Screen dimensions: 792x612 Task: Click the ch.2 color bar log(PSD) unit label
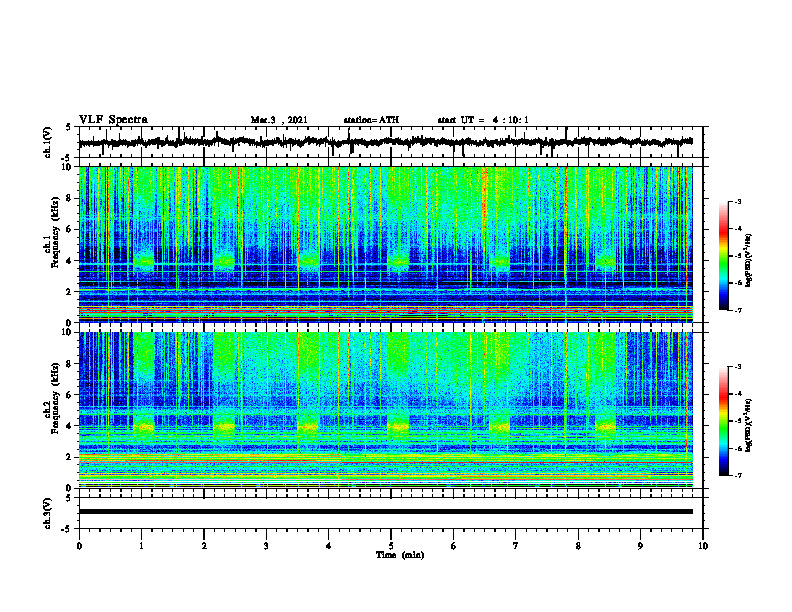pos(749,426)
